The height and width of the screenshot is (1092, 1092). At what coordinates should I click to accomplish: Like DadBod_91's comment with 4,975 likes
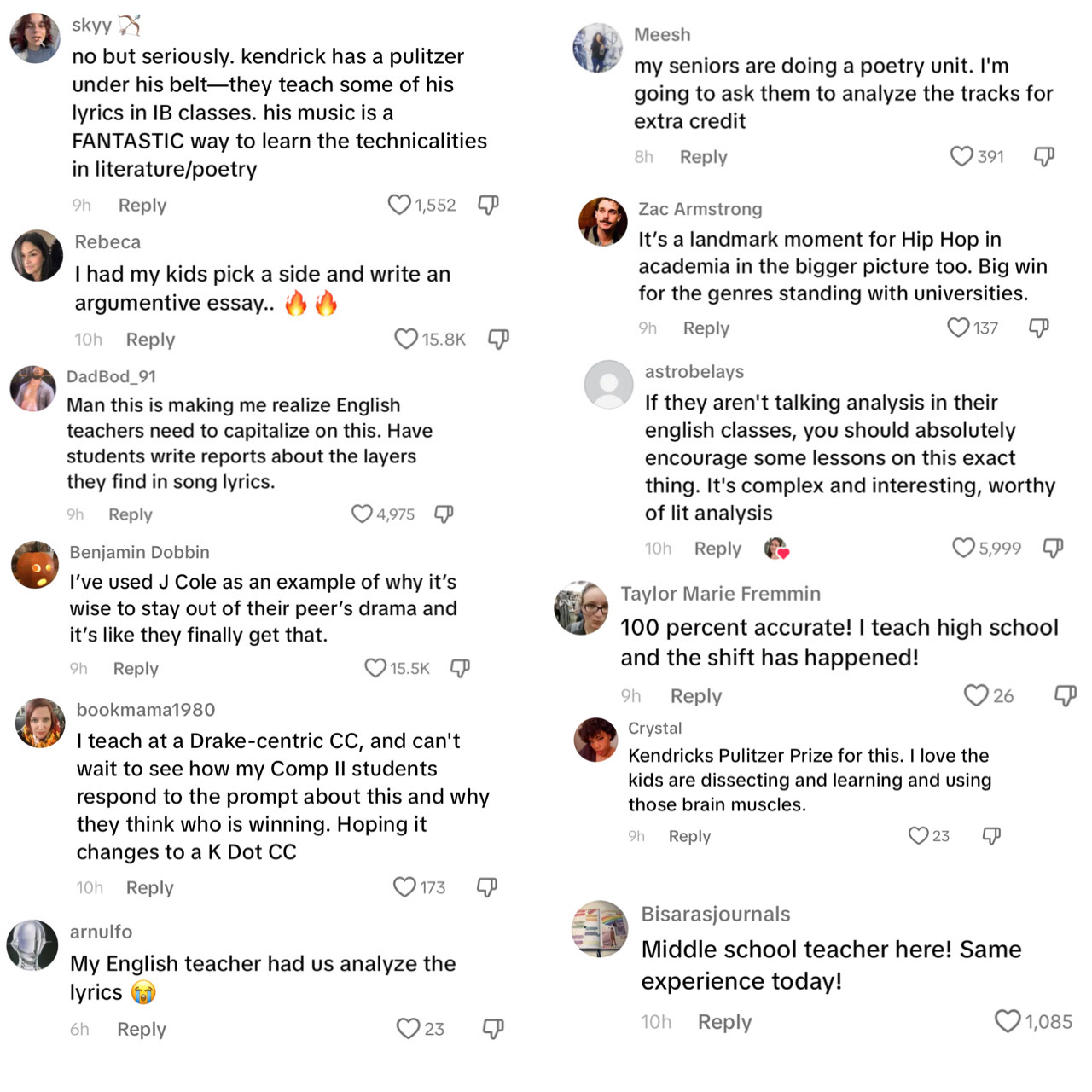coord(362,514)
